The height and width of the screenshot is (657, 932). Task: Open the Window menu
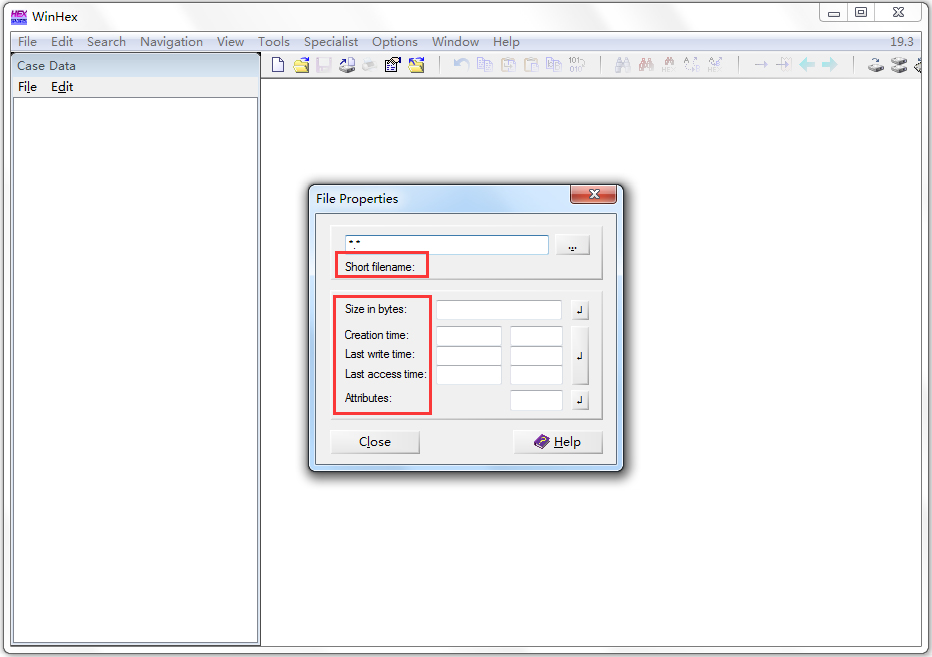(x=455, y=42)
